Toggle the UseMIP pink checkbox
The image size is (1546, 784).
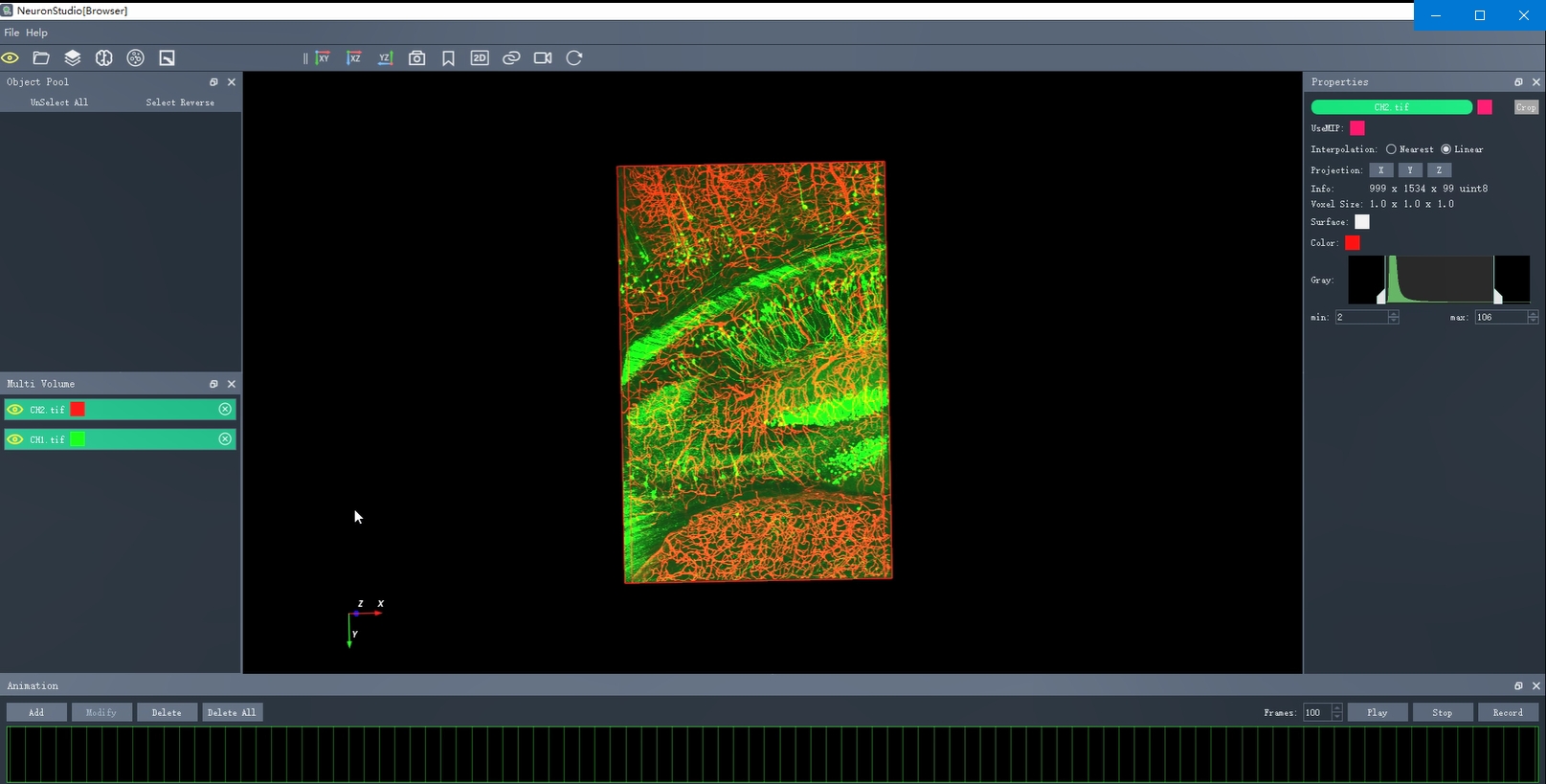(x=1357, y=128)
